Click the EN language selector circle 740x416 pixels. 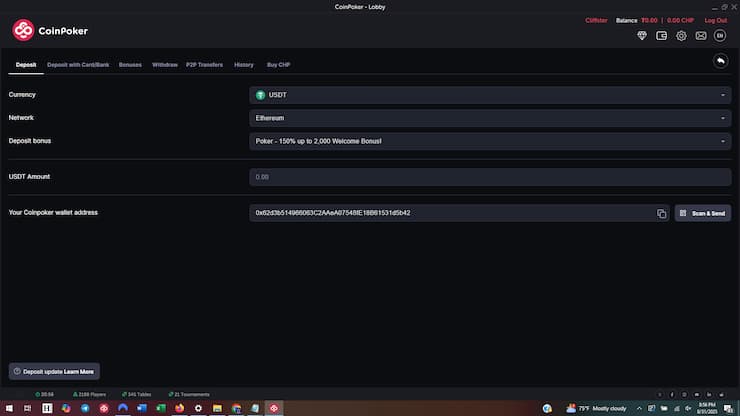(x=720, y=35)
